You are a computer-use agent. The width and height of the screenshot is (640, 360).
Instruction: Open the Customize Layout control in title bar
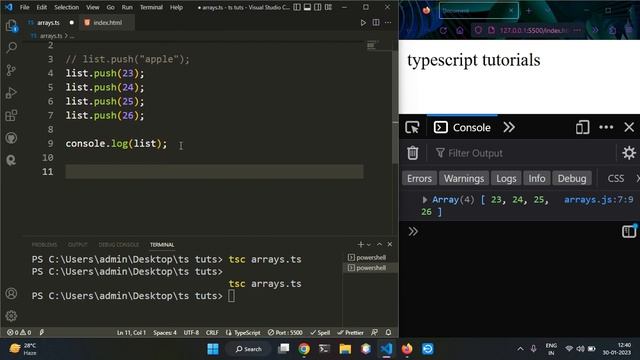328,7
